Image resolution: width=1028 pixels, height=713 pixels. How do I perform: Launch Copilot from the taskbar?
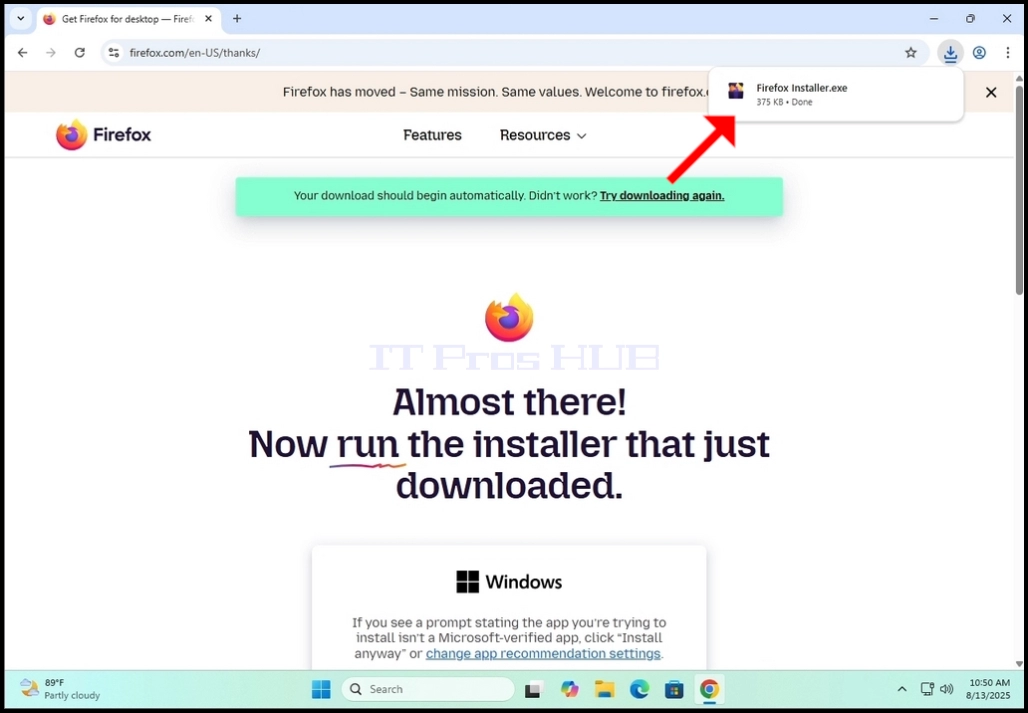(x=570, y=689)
